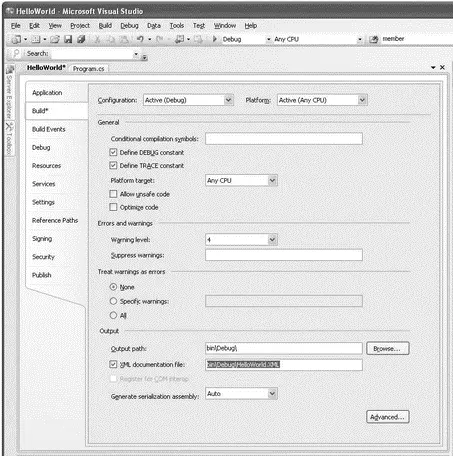Open the Window menu

pyautogui.click(x=225, y=26)
